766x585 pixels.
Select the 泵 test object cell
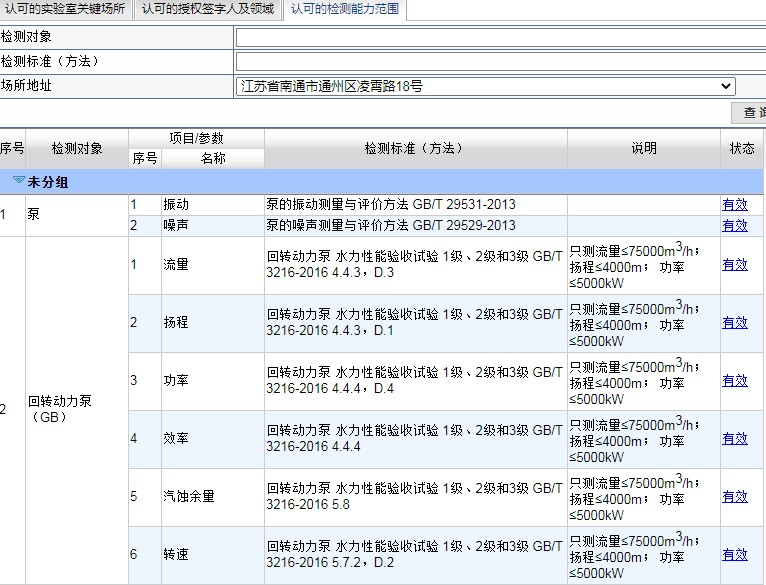[77, 215]
